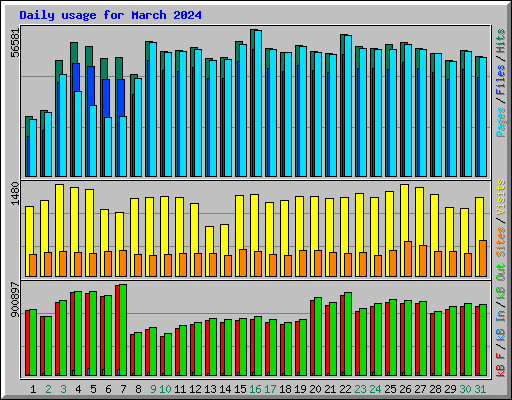This screenshot has width=512, height=400.
Task: Click day label 29 on the x-axis
Action: [x=450, y=389]
